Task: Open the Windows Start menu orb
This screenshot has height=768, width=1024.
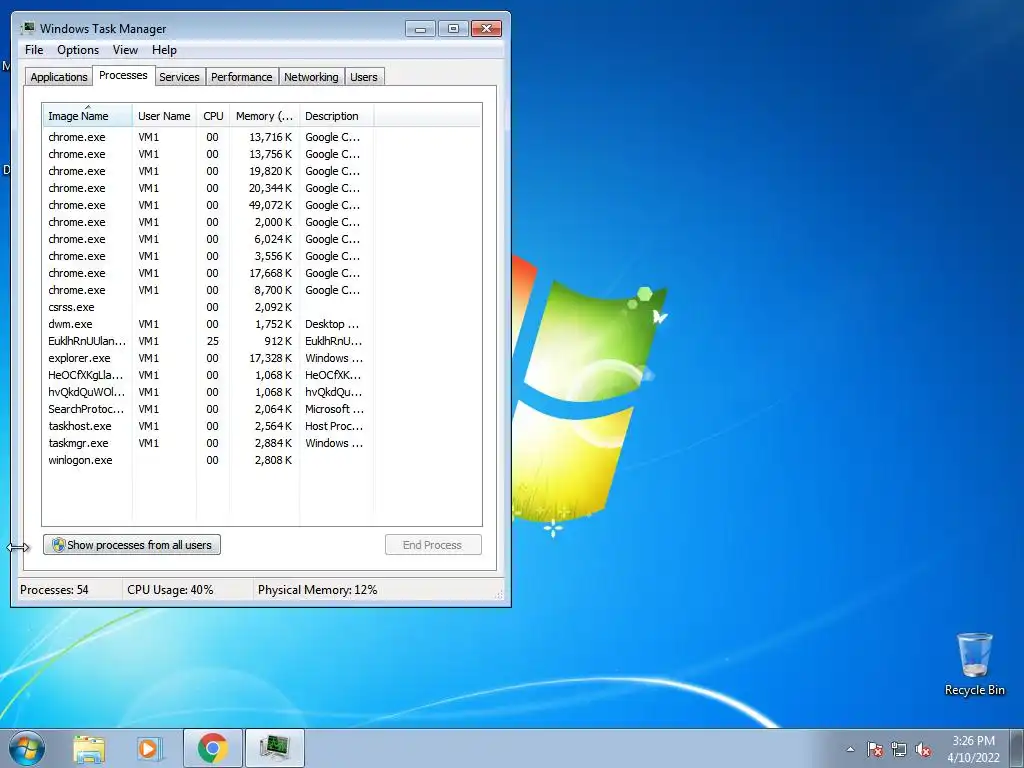Action: pyautogui.click(x=27, y=748)
